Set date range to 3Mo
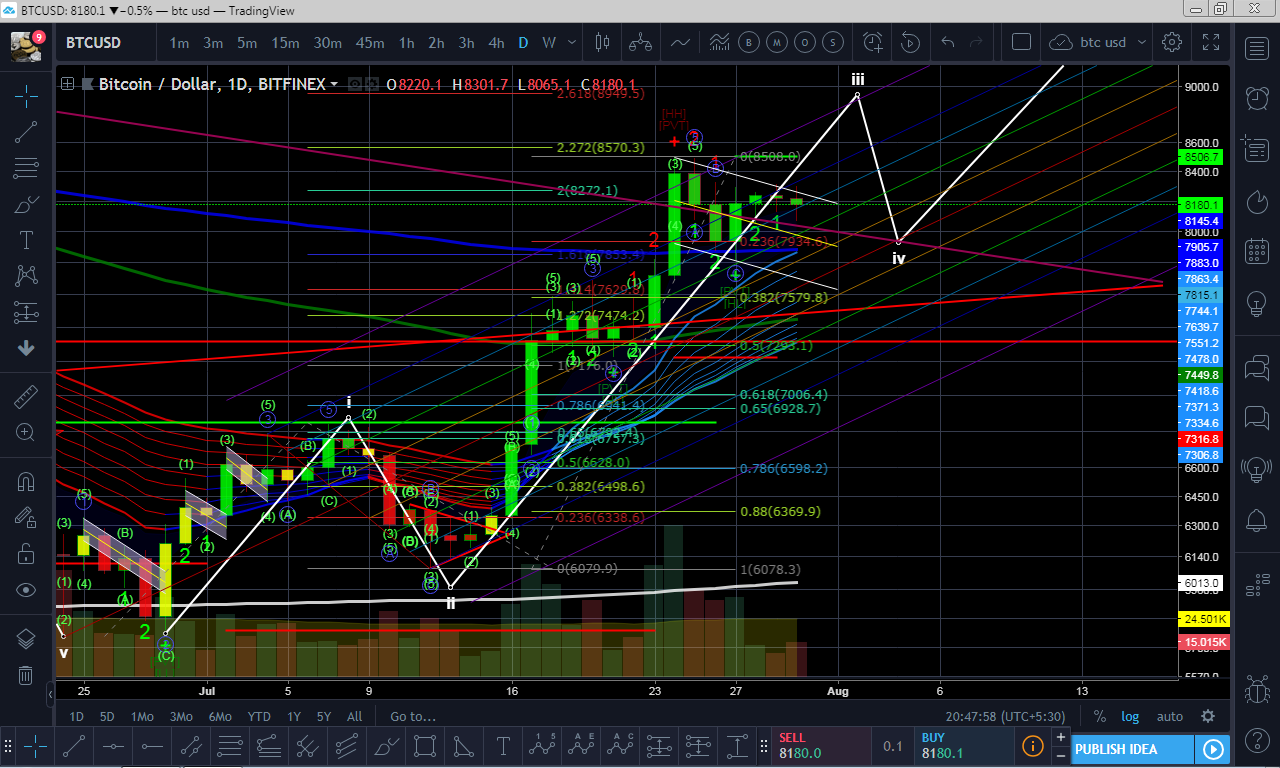This screenshot has width=1280, height=768. pos(181,716)
